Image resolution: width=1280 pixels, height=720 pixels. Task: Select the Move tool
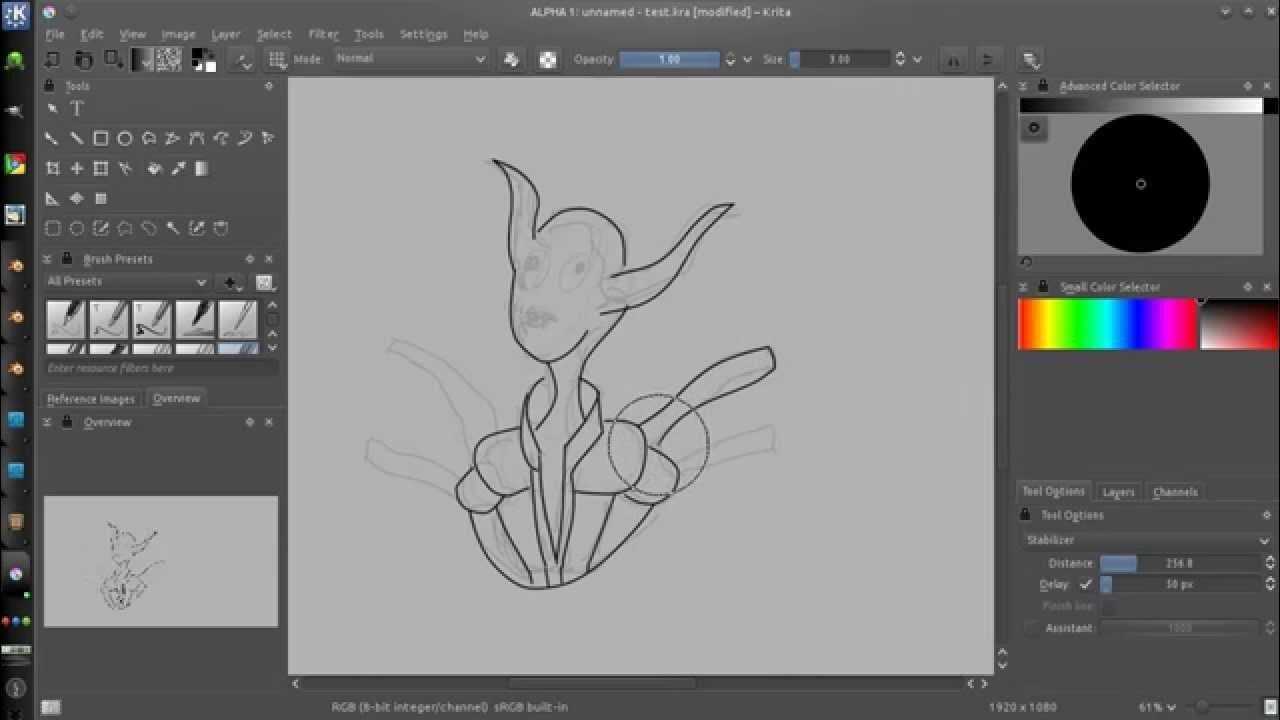(x=76, y=168)
